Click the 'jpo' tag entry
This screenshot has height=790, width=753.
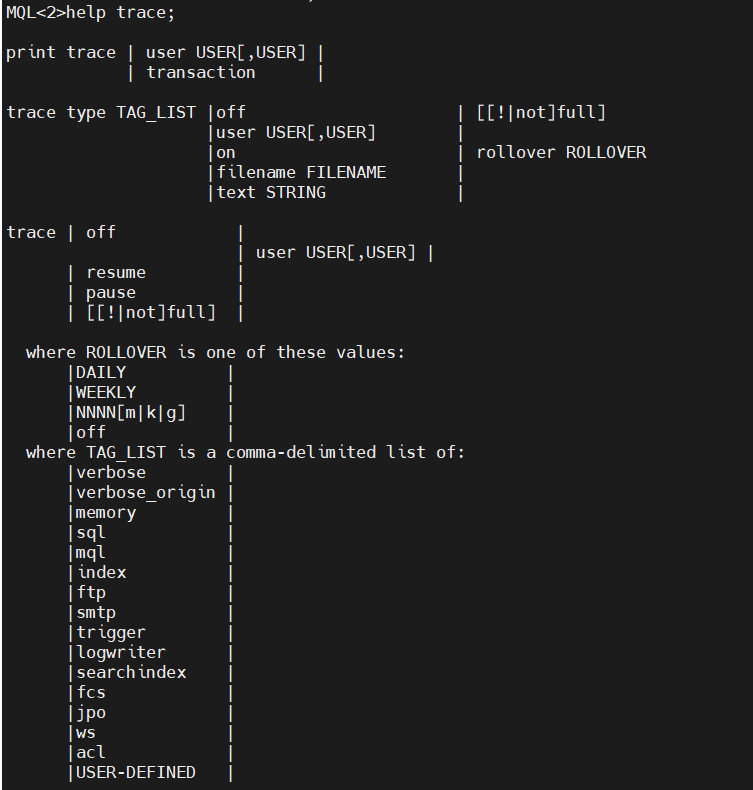tap(91, 712)
